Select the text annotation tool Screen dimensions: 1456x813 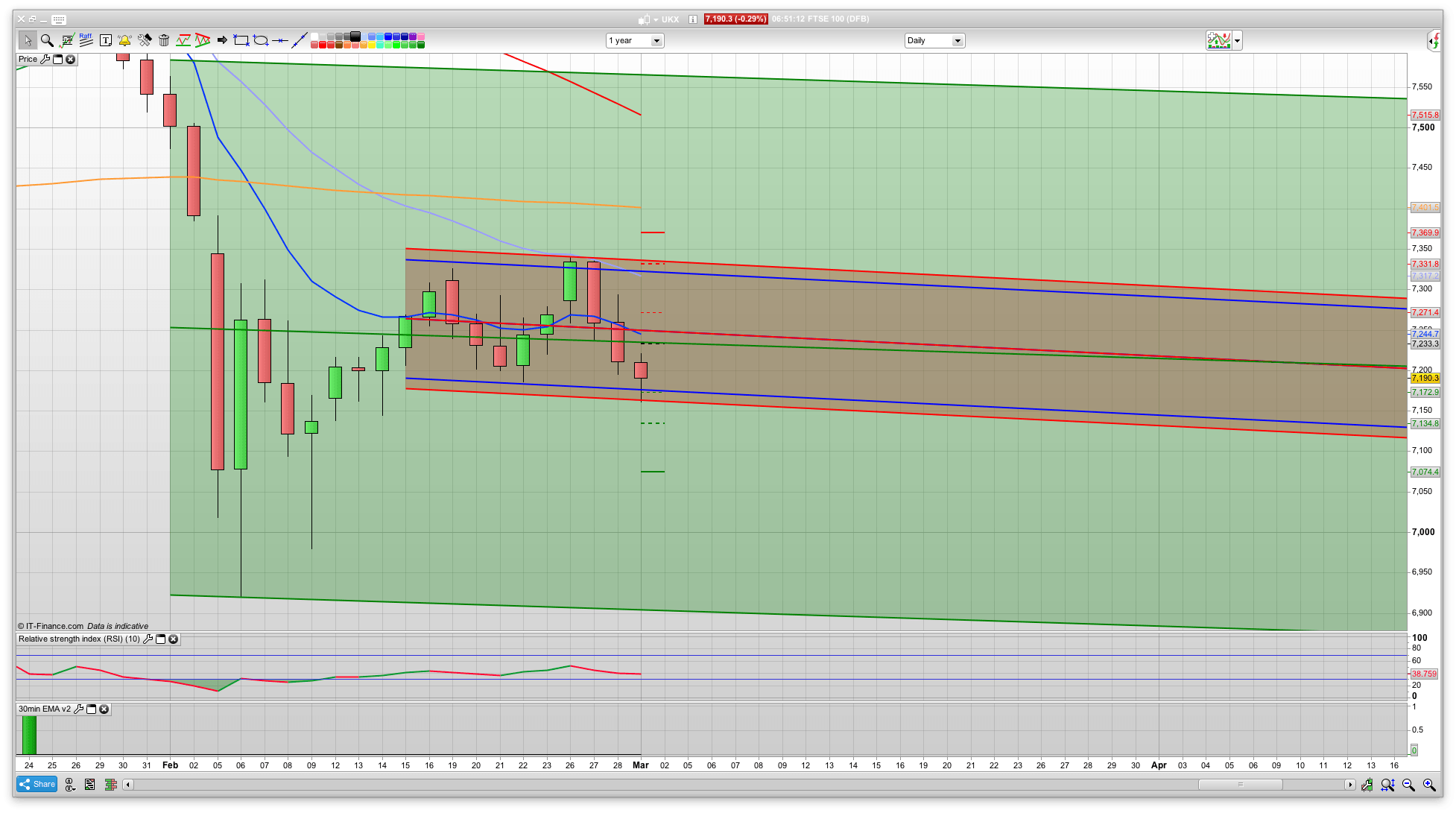106,40
